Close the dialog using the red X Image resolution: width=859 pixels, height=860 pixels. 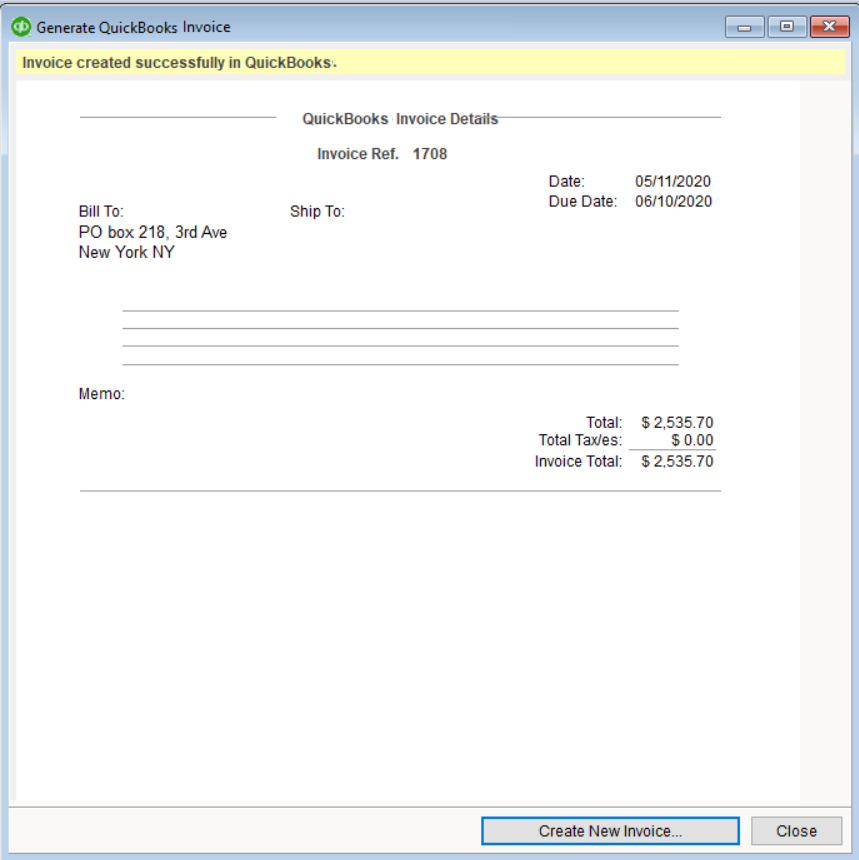click(829, 27)
